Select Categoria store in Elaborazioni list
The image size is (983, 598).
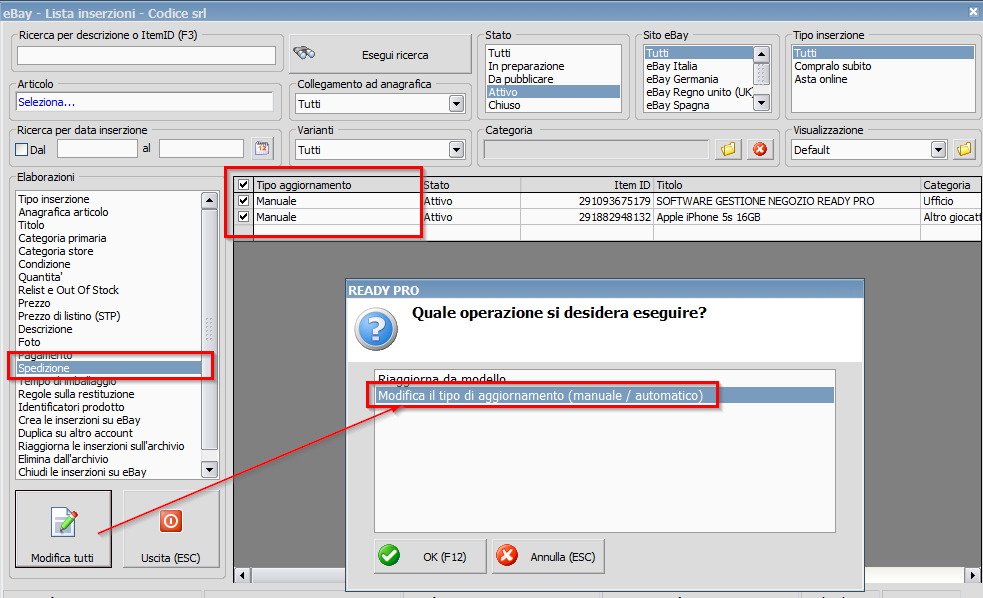coord(109,251)
